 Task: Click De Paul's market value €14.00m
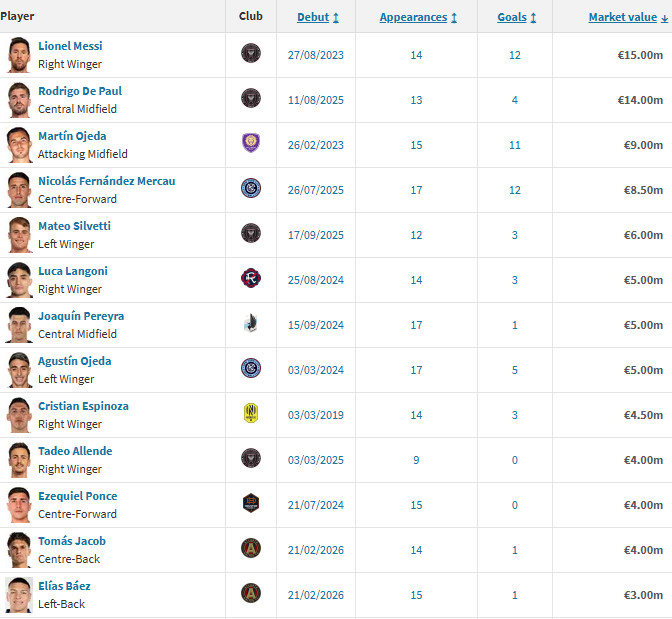640,100
